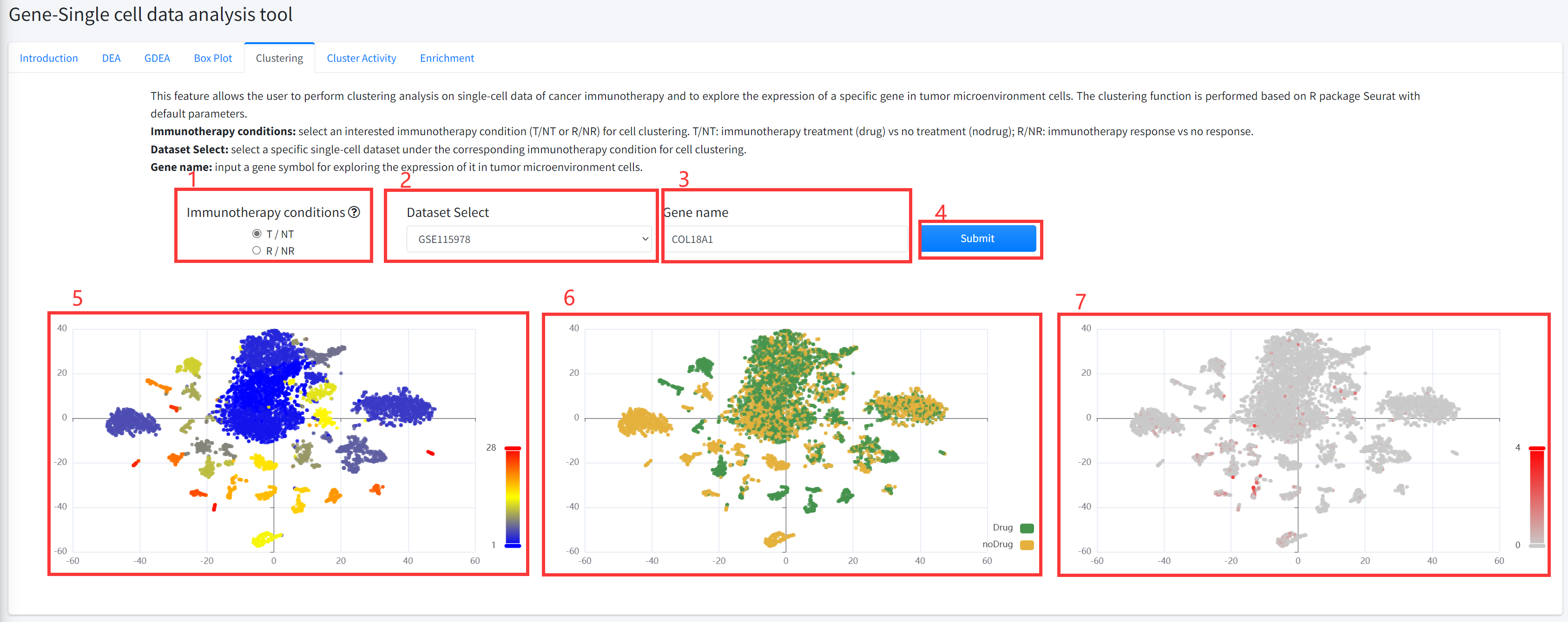Switch to the Introduction tab
1568x622 pixels.
point(49,58)
